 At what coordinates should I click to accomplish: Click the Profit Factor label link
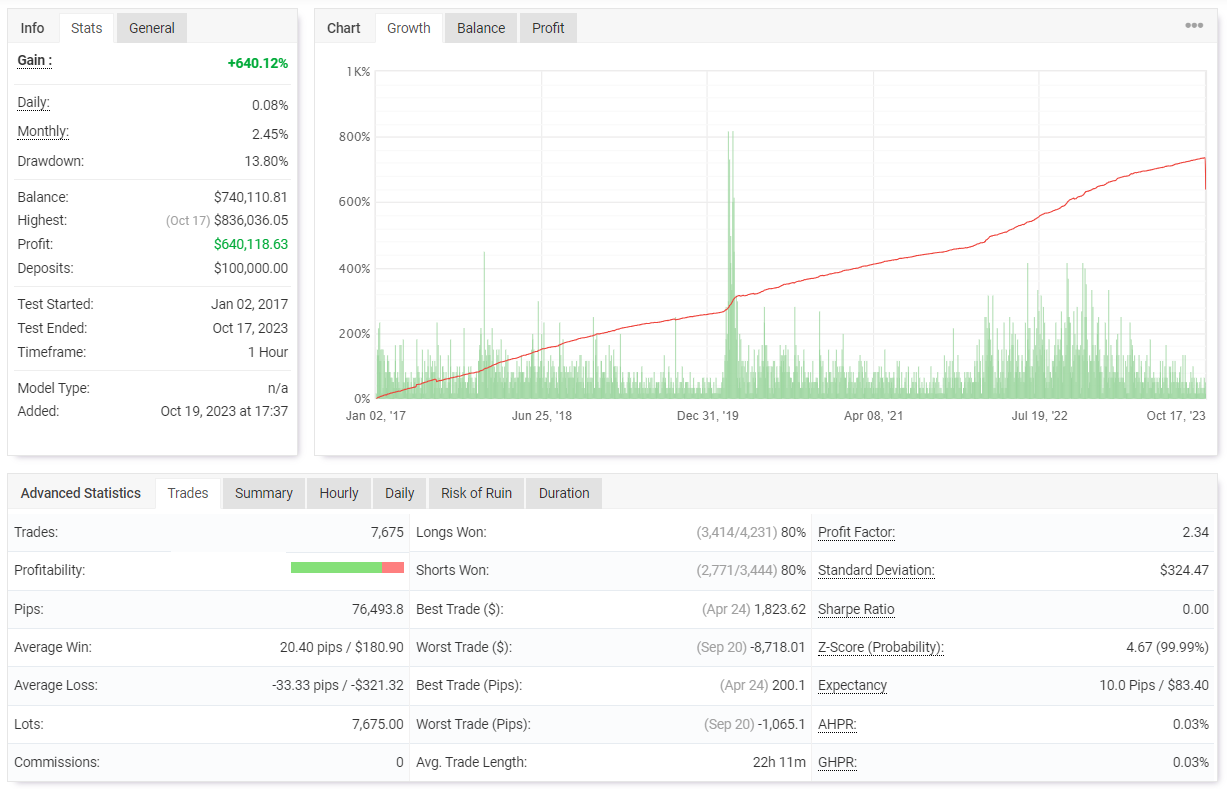(856, 532)
